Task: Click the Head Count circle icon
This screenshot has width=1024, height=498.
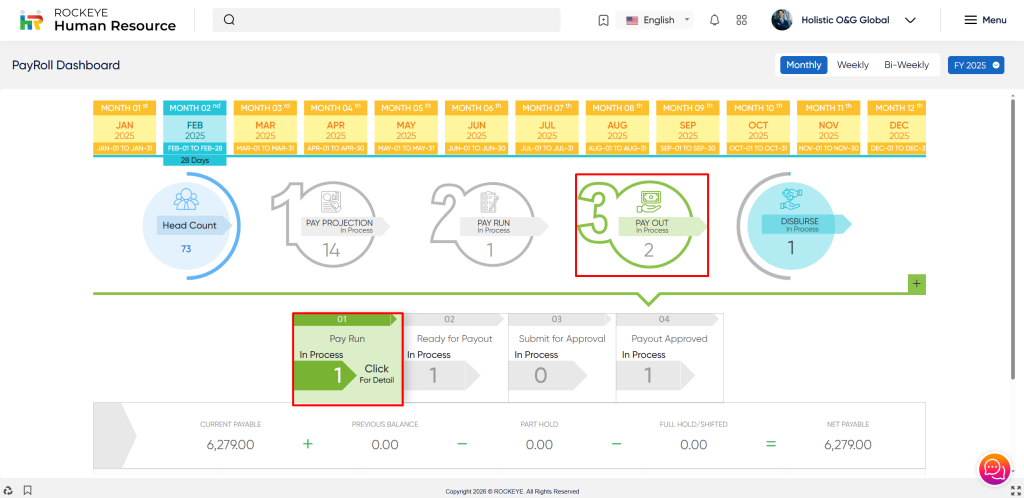Action: pos(186,200)
